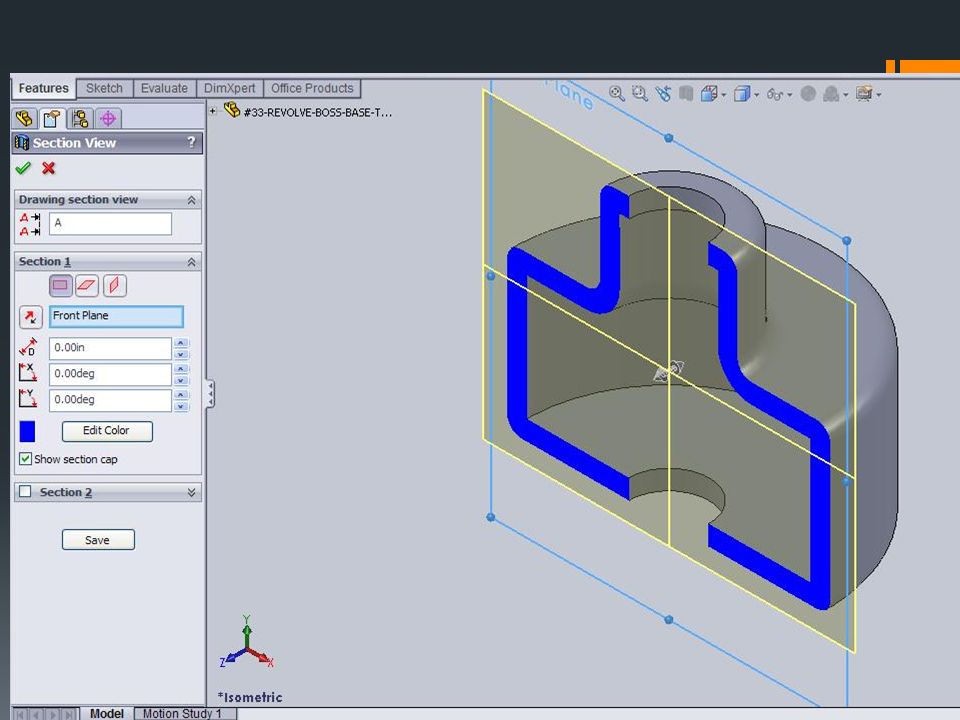Open the DimXpertManager crosshair tab icon
The width and height of the screenshot is (960, 720).
108,118
